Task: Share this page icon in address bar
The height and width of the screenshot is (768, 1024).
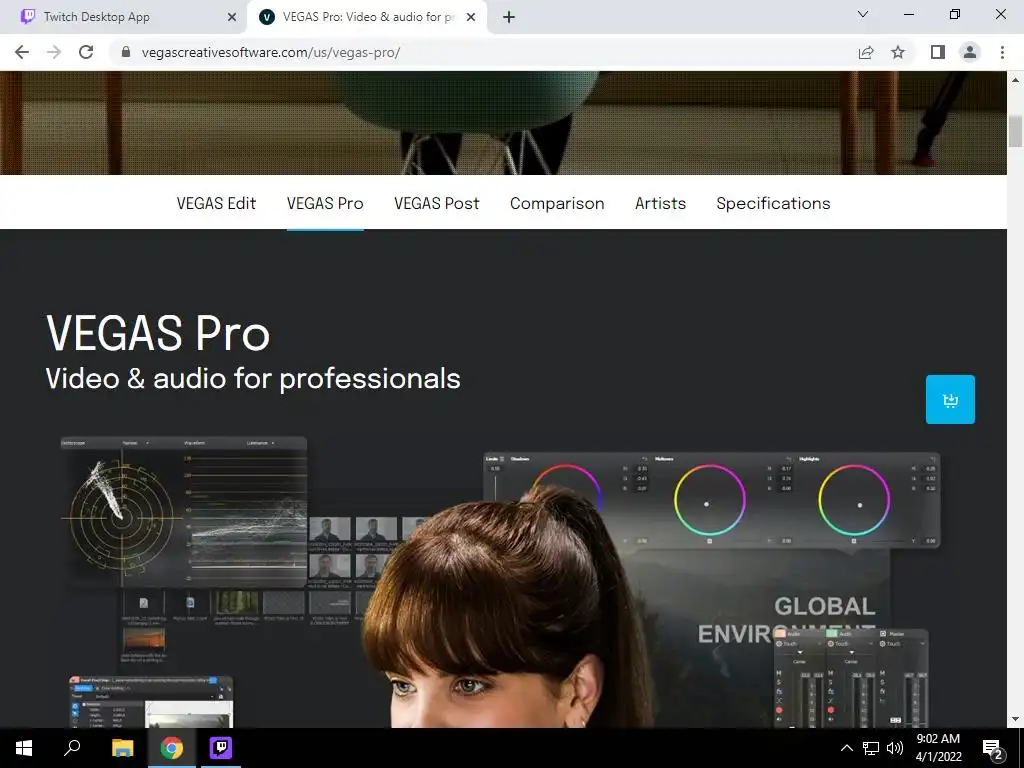Action: (866, 52)
